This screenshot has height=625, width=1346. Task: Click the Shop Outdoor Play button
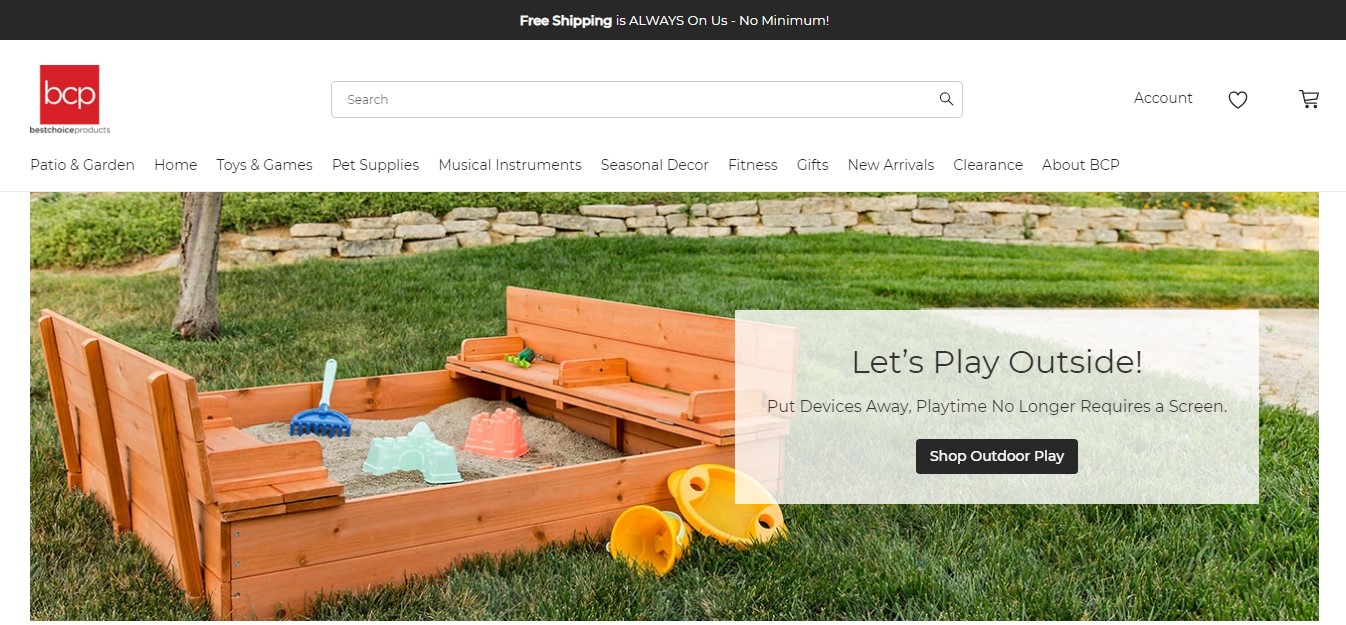[997, 456]
